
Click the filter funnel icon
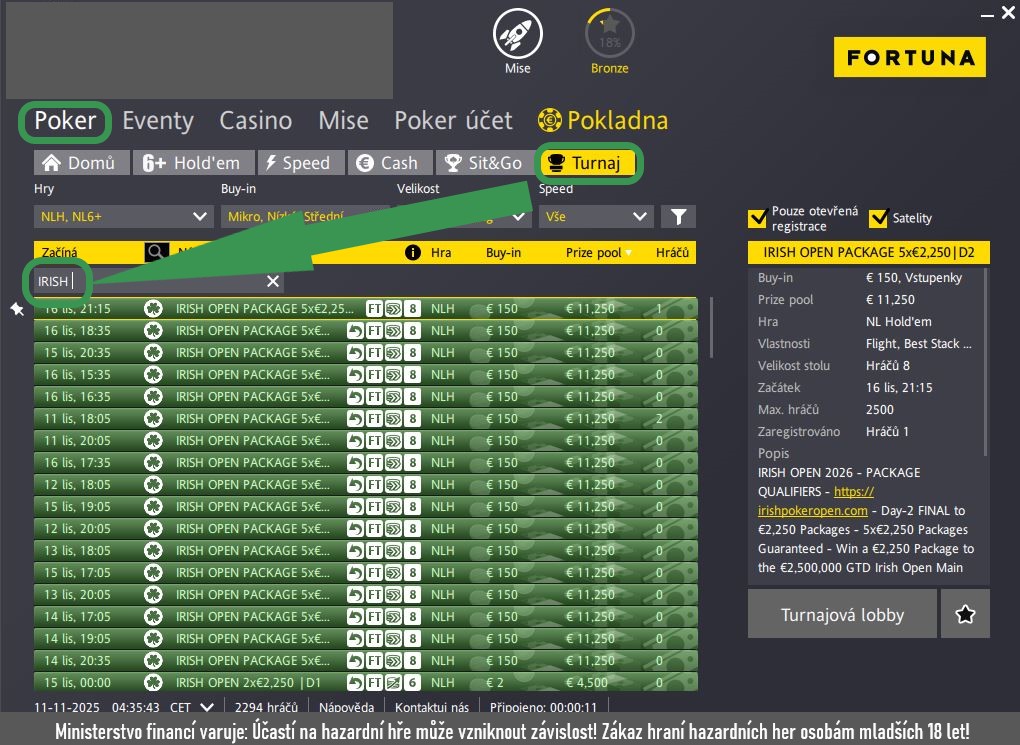pyautogui.click(x=679, y=216)
